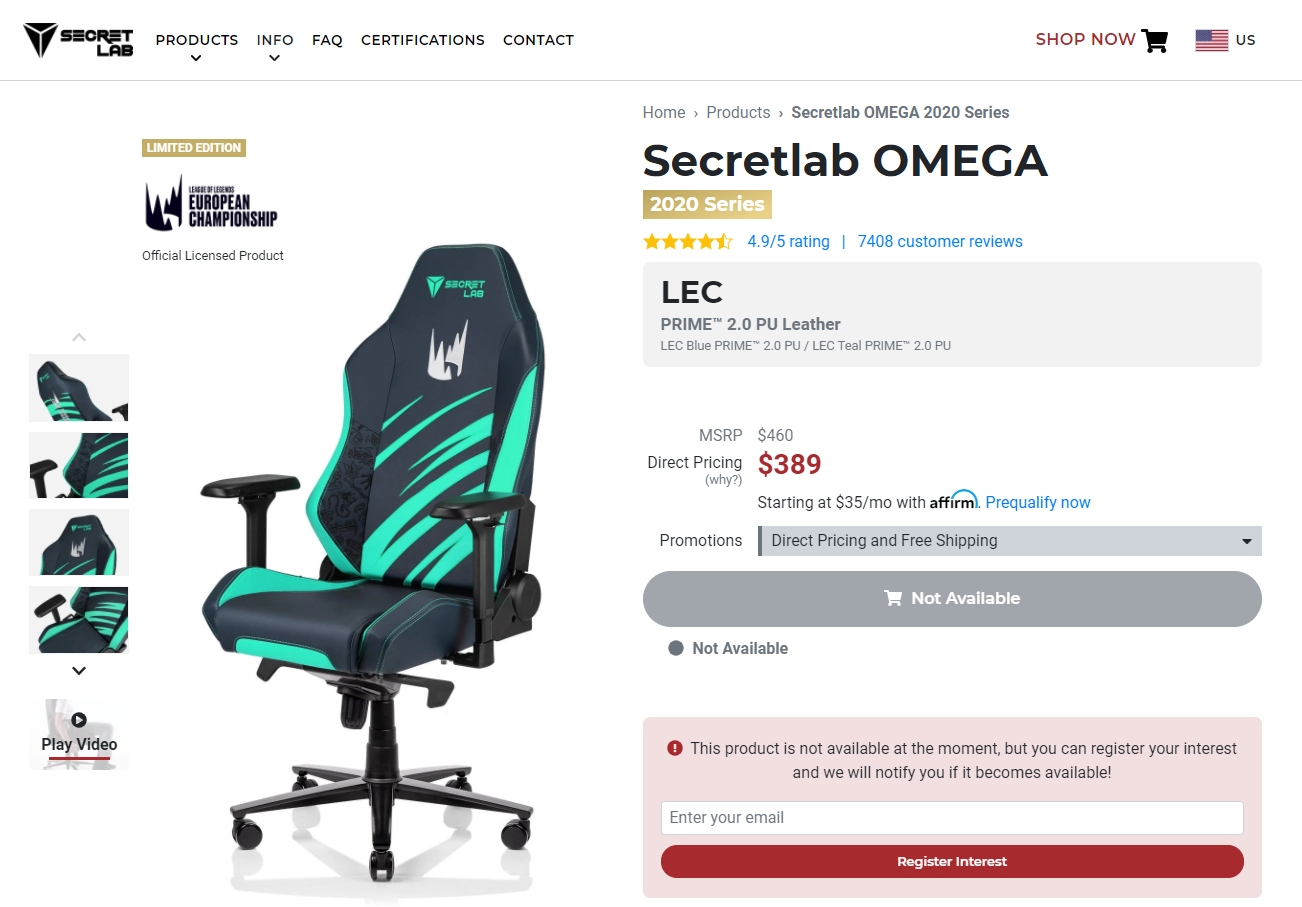Click the Products breadcrumb link
Image resolution: width=1302 pixels, height=907 pixels.
click(x=738, y=113)
